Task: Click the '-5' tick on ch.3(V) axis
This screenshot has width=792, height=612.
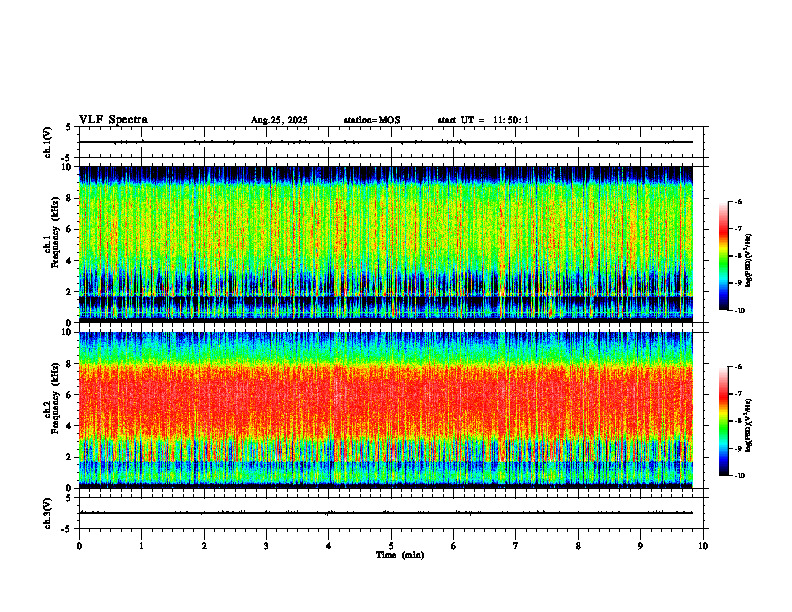Action: (68, 529)
